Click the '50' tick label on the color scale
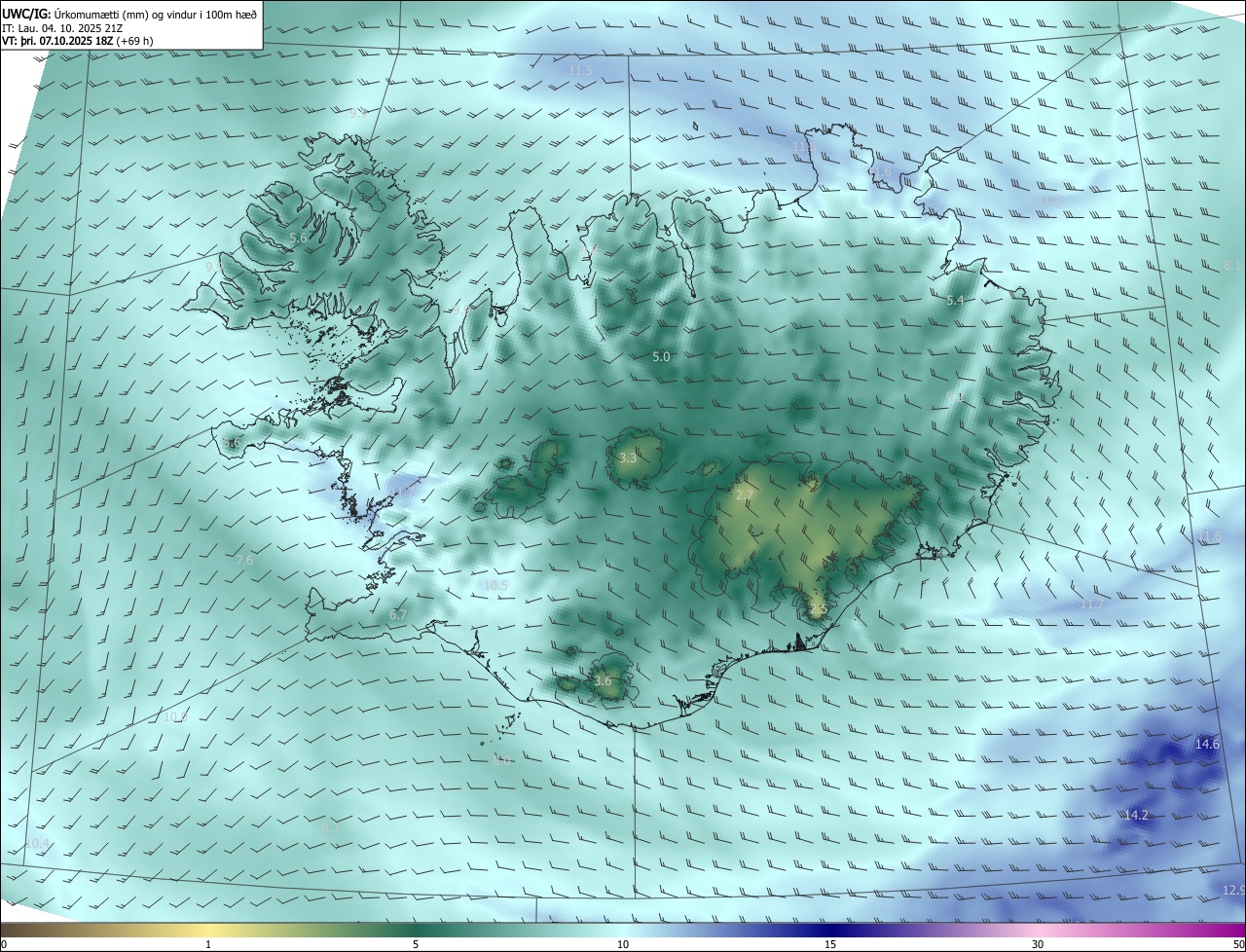Image resolution: width=1246 pixels, height=952 pixels. [x=1238, y=945]
